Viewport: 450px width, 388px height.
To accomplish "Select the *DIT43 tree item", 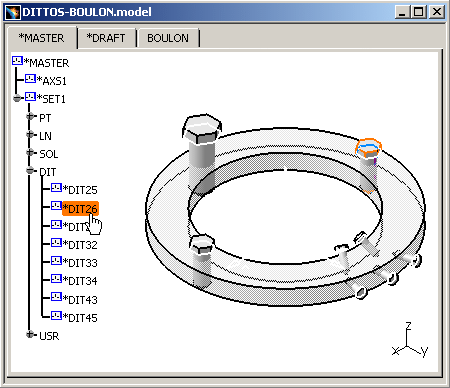I will click(80, 300).
